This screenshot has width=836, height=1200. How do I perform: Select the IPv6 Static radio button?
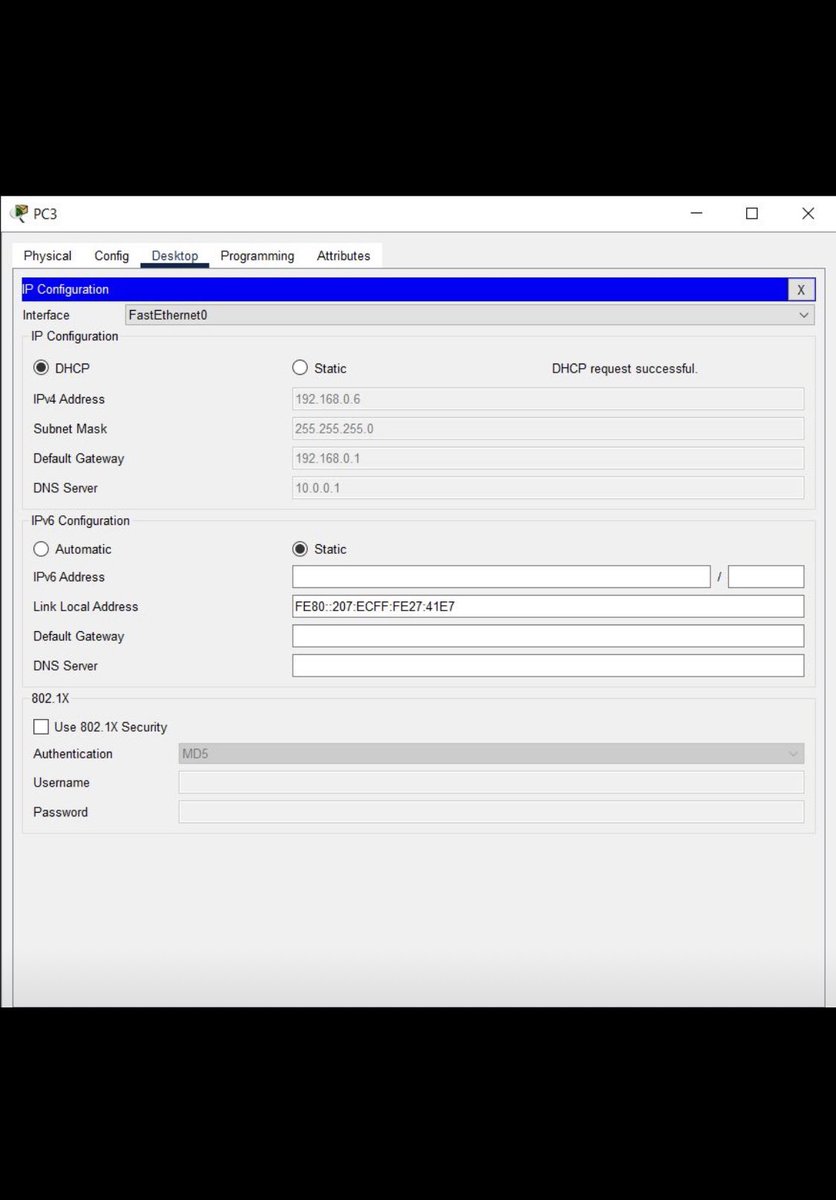[300, 549]
